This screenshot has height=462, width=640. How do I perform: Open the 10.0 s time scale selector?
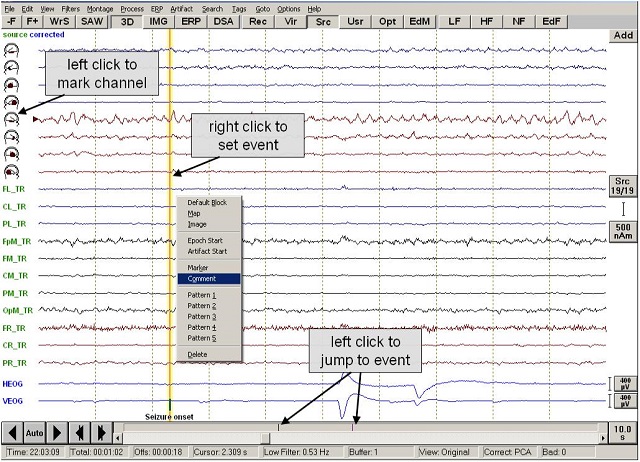(x=622, y=433)
